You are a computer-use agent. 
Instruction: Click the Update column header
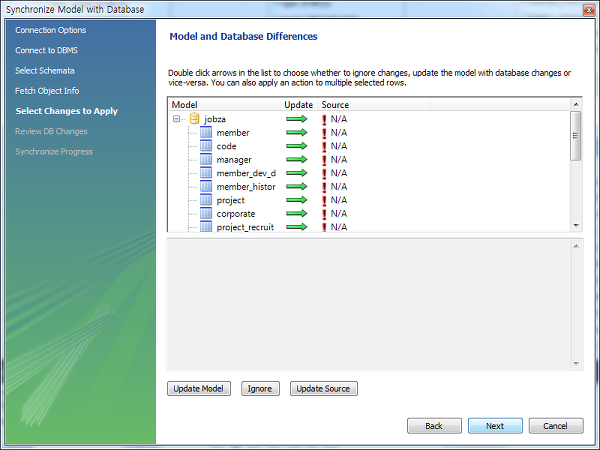tap(299, 105)
